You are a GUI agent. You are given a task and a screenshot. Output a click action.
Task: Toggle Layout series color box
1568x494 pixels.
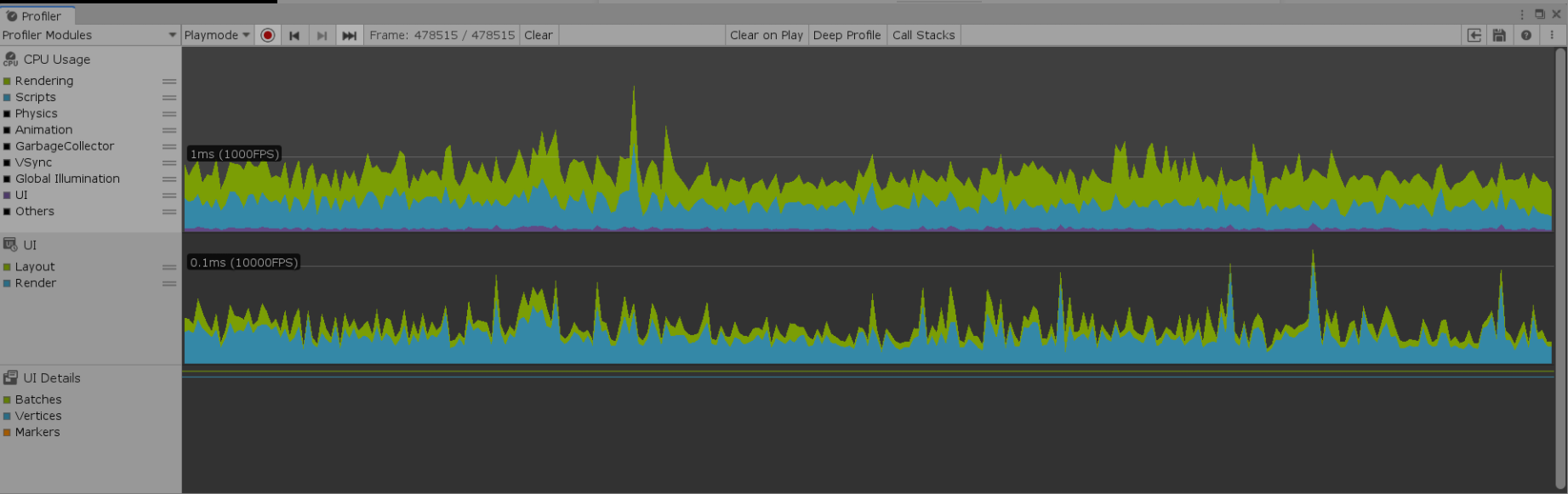tap(7, 267)
